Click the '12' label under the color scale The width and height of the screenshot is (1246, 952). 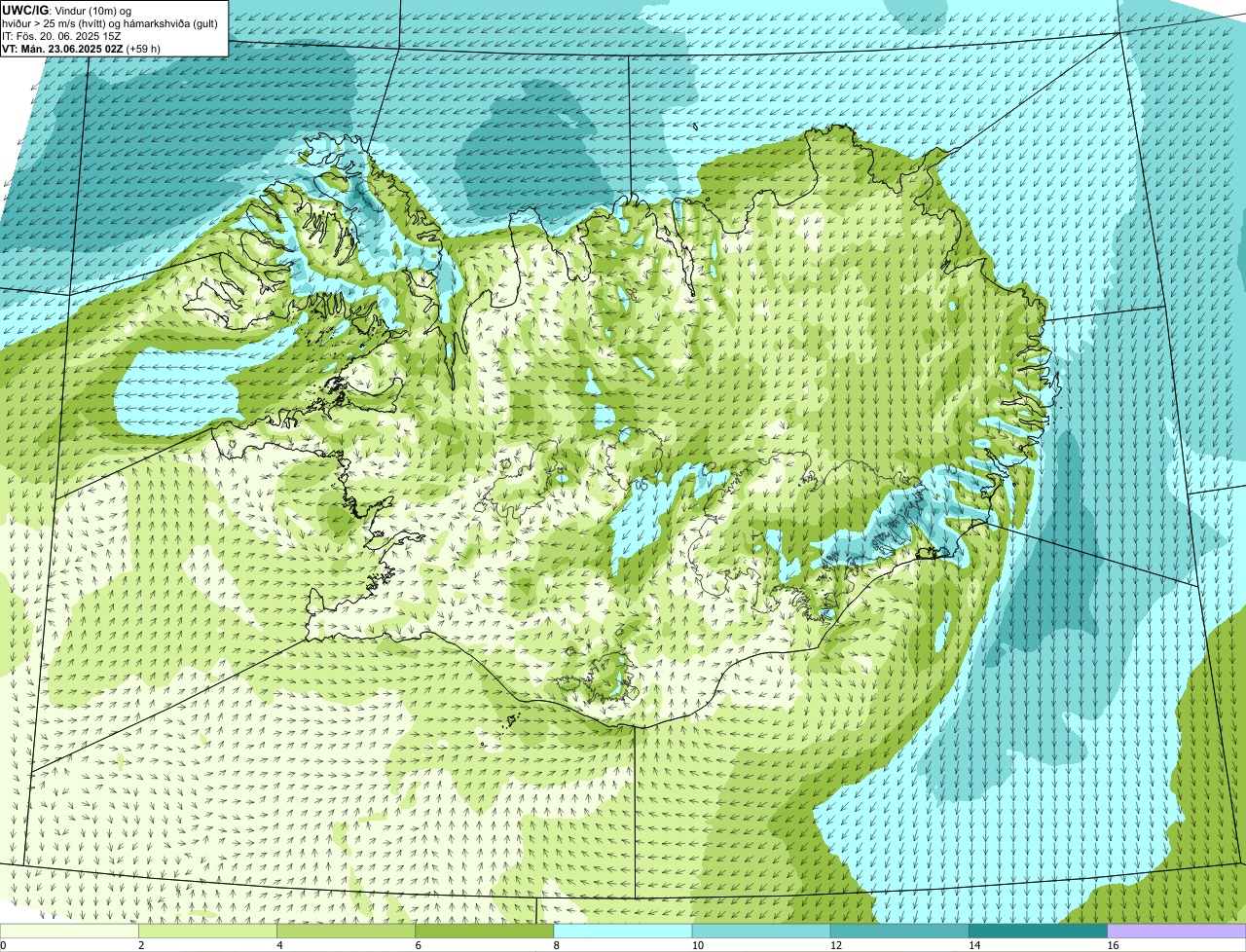[835, 945]
